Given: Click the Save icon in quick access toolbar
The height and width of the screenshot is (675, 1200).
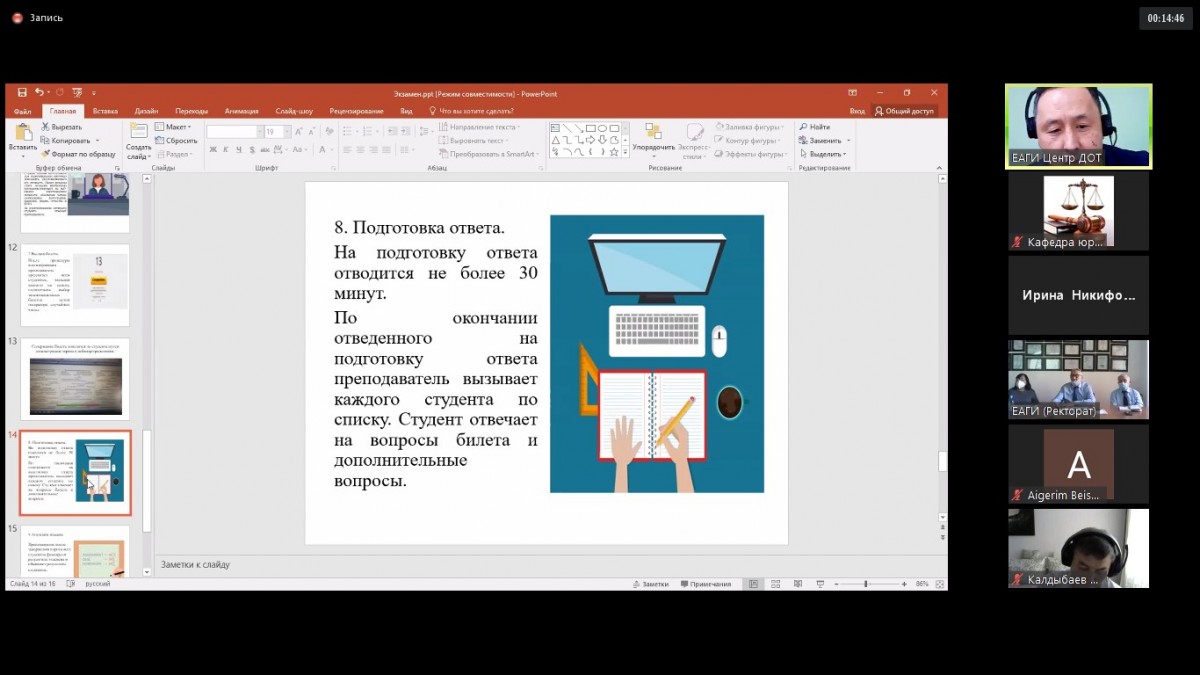Looking at the screenshot, I should click(23, 93).
